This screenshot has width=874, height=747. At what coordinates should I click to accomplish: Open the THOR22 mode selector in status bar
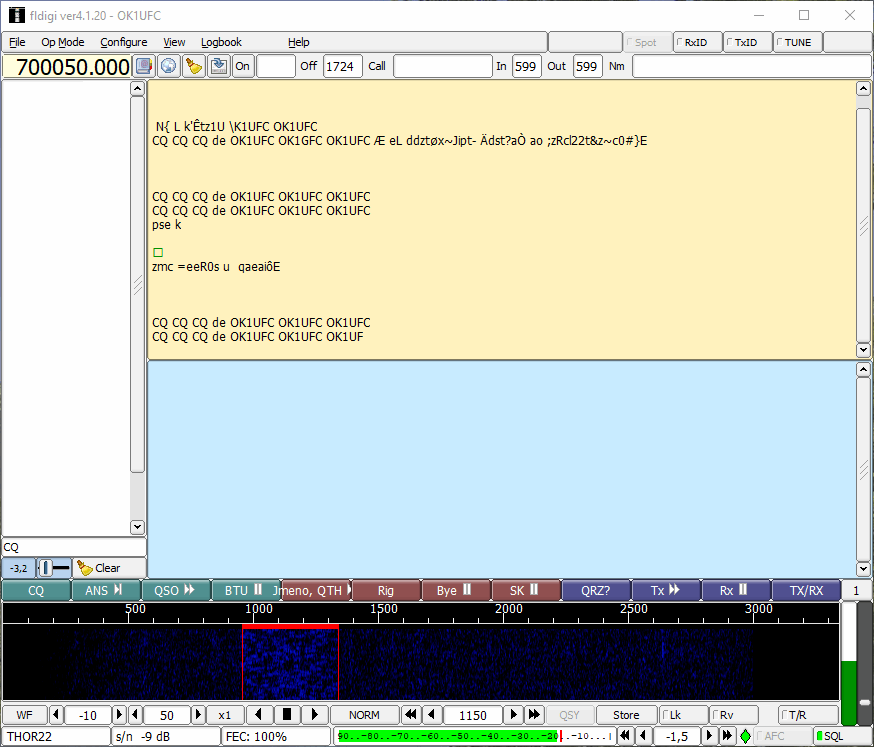coord(55,736)
